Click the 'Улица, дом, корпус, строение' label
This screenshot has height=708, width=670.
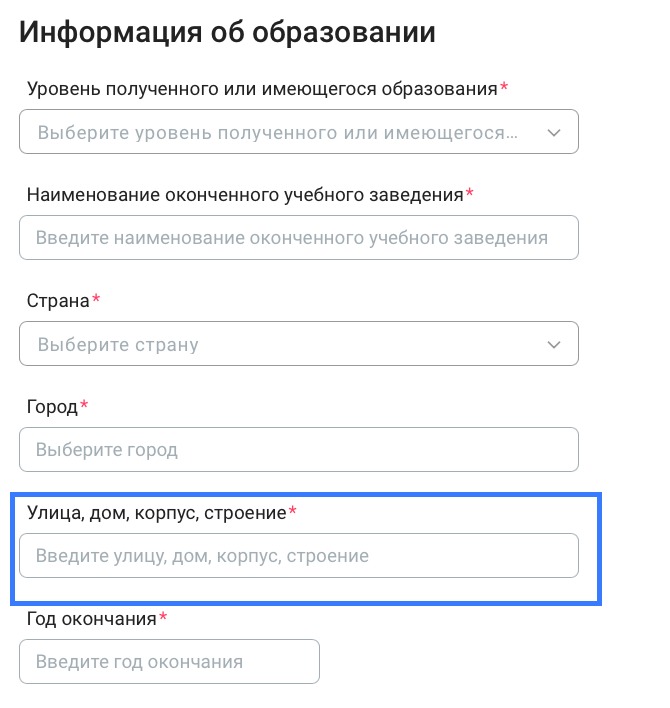tap(157, 512)
